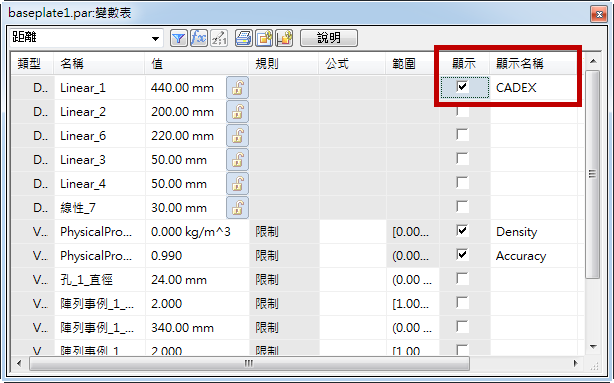
Task: Click the Accuracy display name cell
Action: tap(534, 256)
